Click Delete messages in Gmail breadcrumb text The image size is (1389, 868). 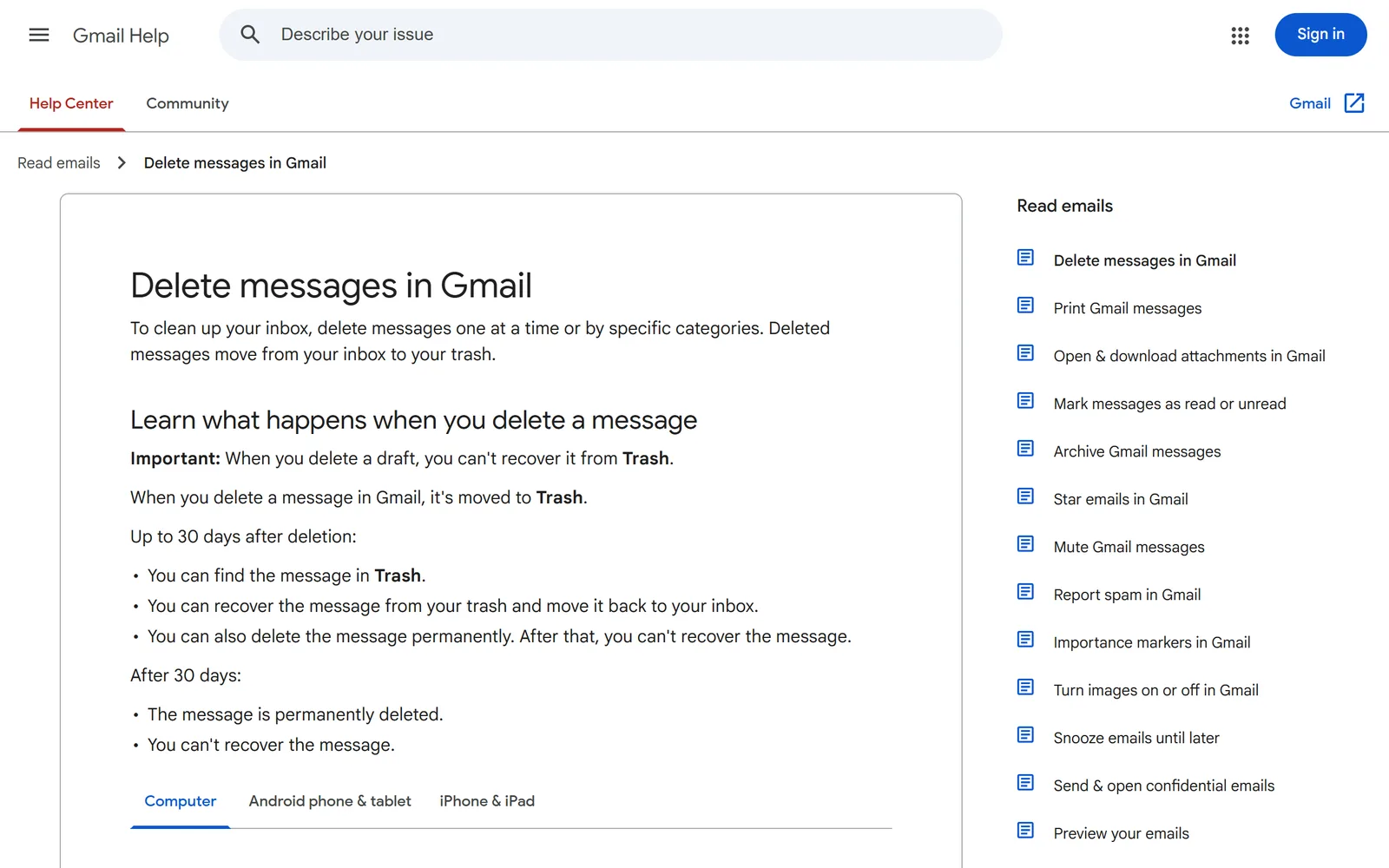click(x=235, y=163)
